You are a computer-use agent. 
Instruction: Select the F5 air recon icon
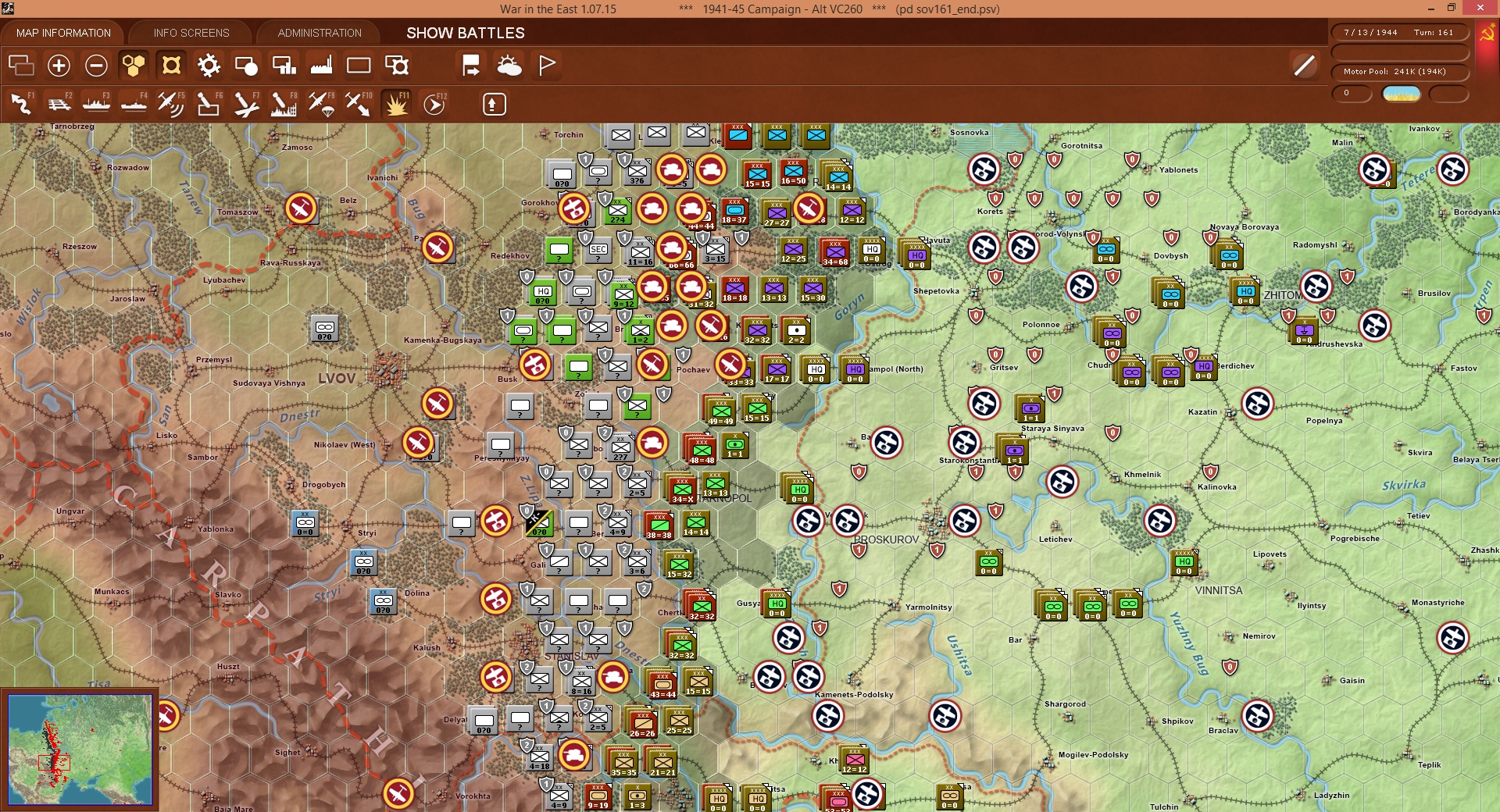[x=171, y=104]
